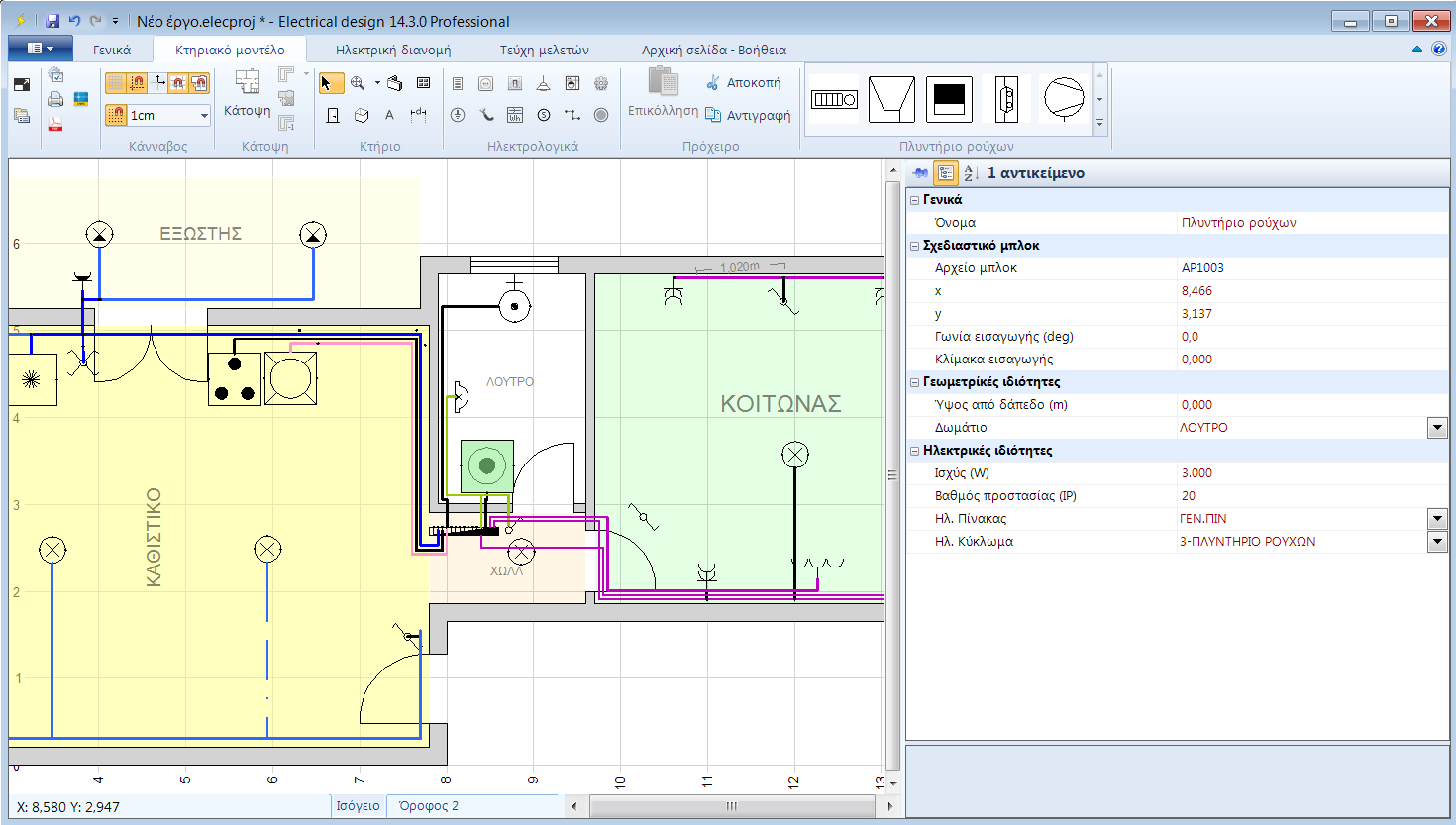Select the 3D box tool in the Κτήριο group
1456x825 pixels.
[362, 115]
